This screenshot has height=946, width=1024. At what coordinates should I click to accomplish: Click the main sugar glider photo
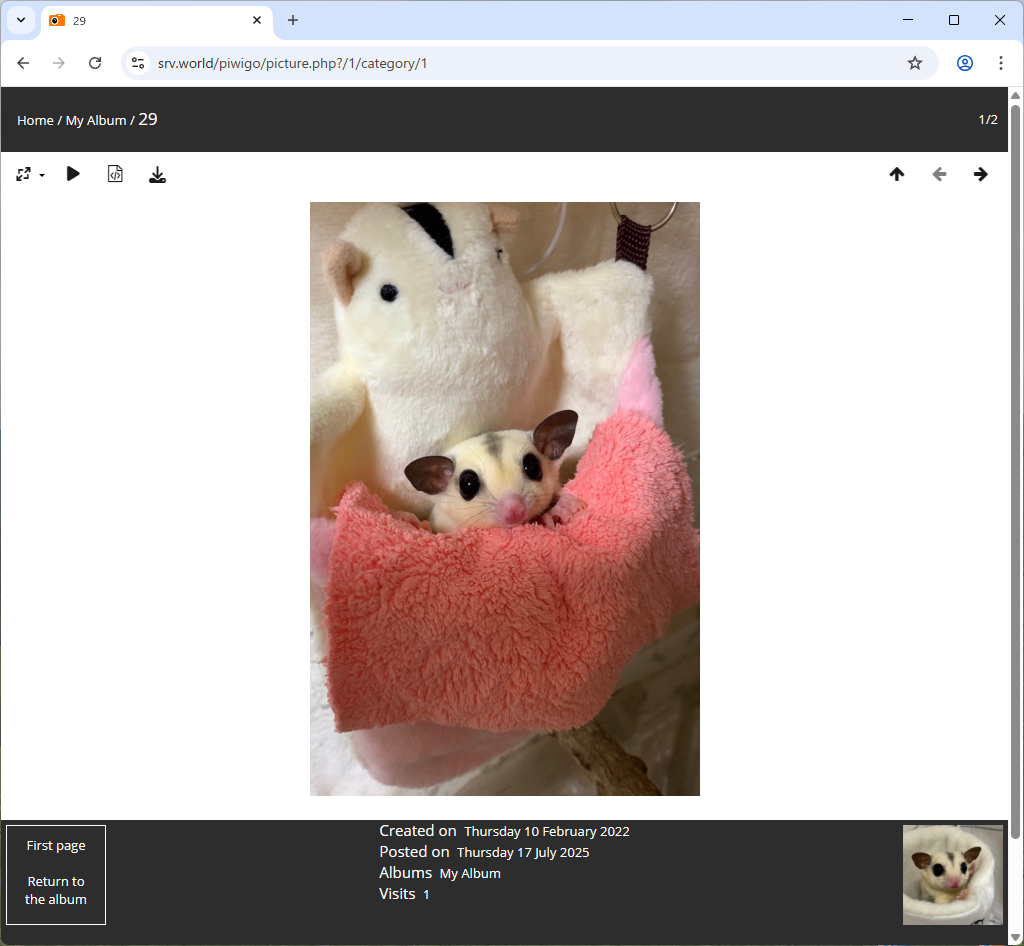pyautogui.click(x=505, y=499)
